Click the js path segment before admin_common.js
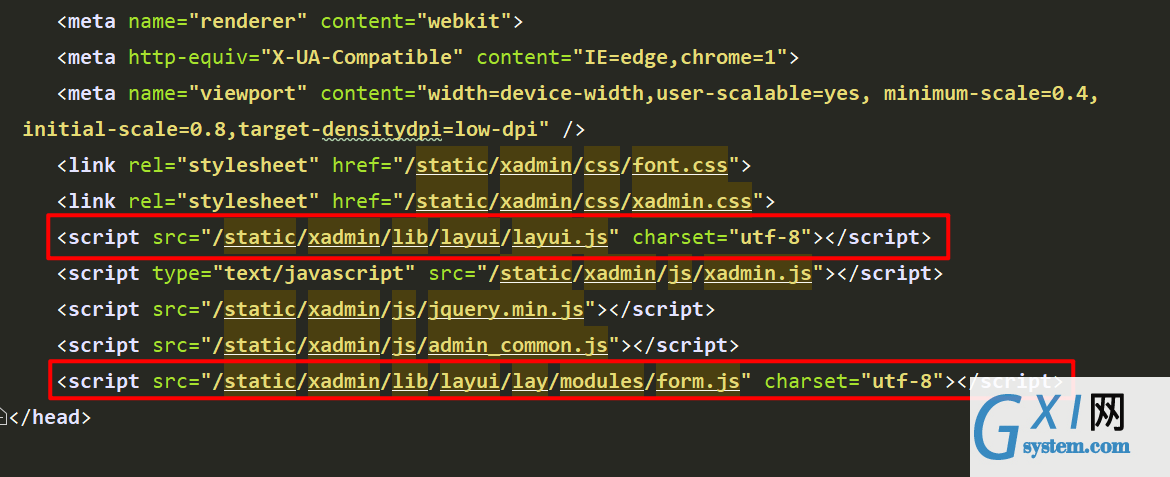 click(404, 345)
